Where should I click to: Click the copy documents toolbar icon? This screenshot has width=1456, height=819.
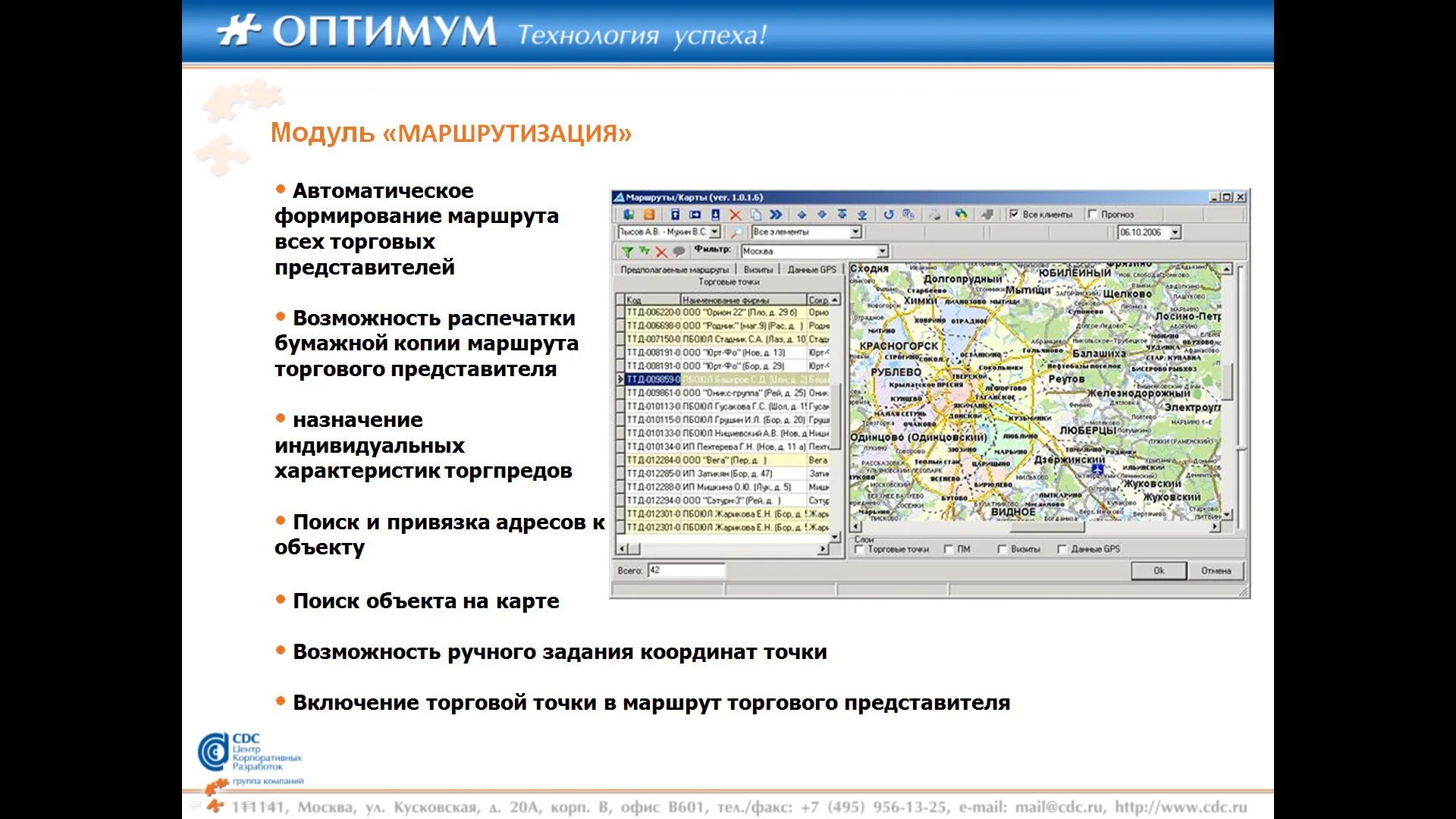pyautogui.click(x=756, y=215)
